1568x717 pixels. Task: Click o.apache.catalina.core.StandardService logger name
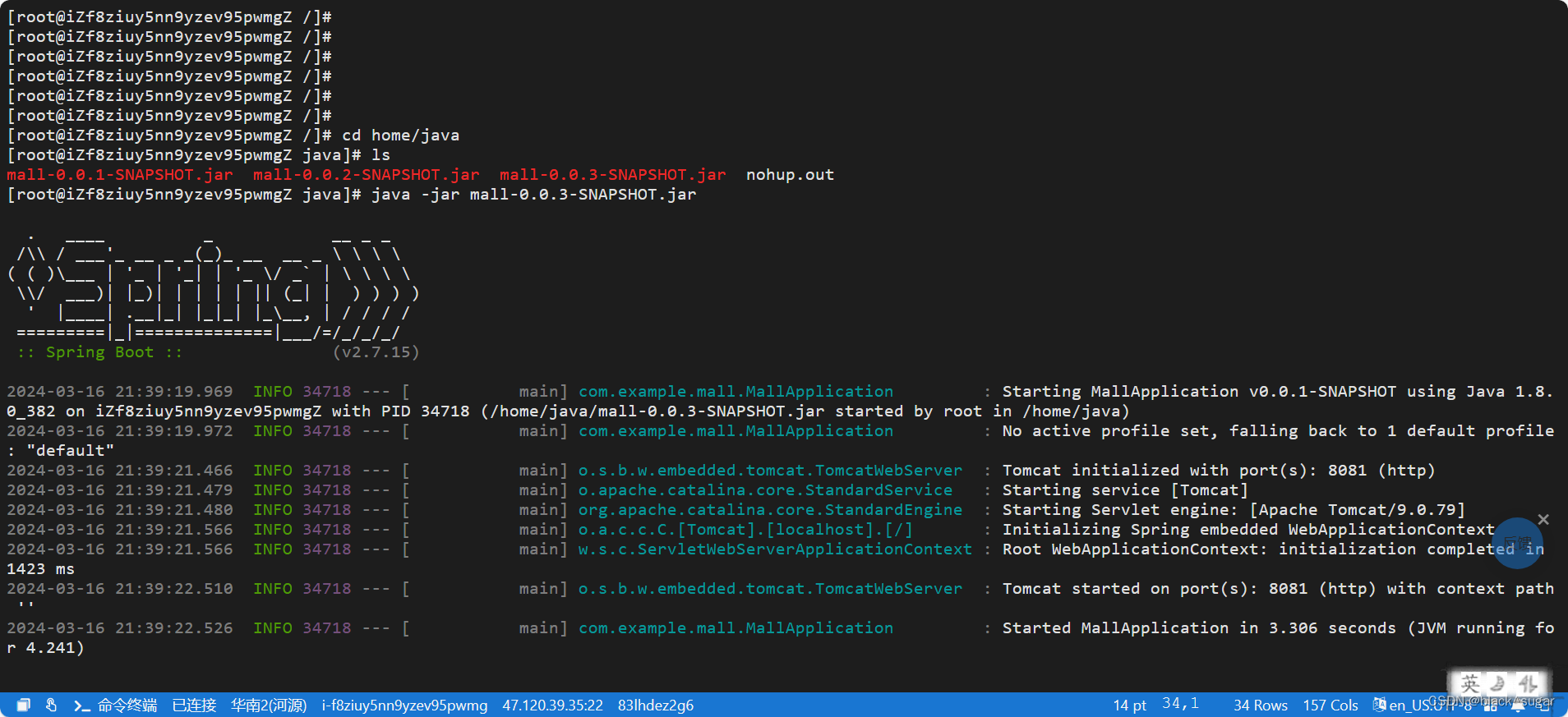(765, 490)
